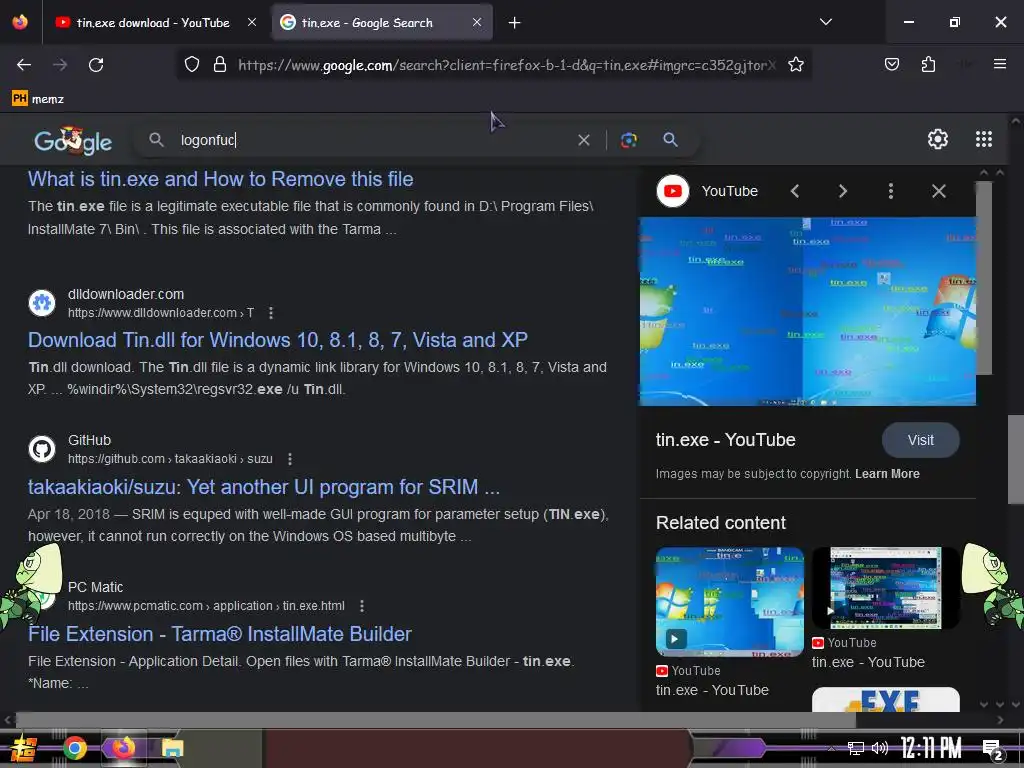Click the large tin.exe preview image
The image size is (1024, 768).
coord(807,312)
